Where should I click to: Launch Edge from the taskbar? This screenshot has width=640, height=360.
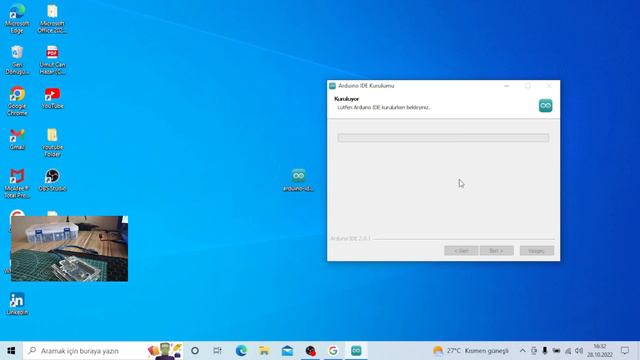(241, 351)
